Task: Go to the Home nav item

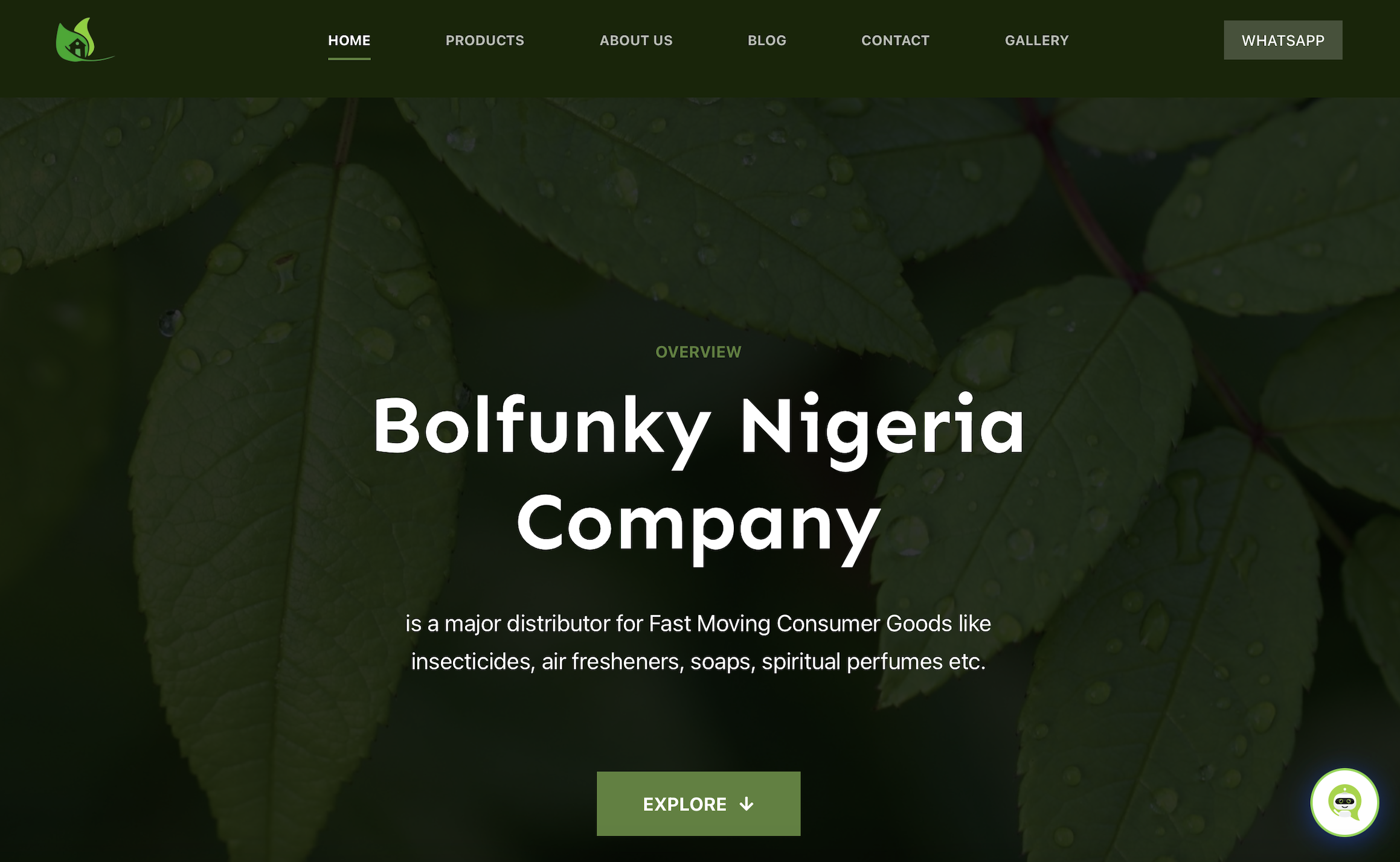Action: coord(349,40)
